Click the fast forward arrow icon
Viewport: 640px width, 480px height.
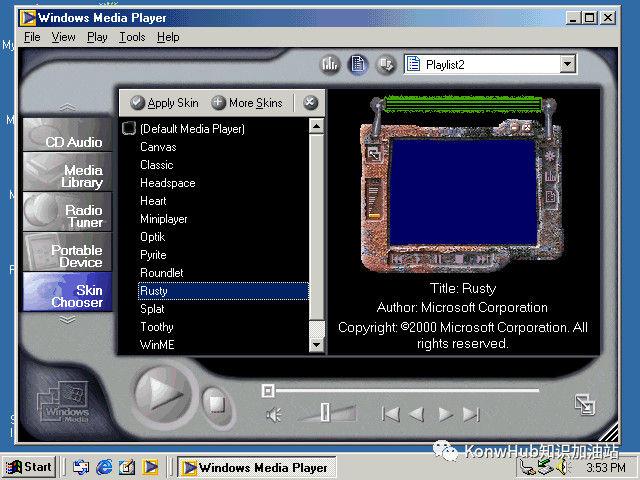point(445,415)
